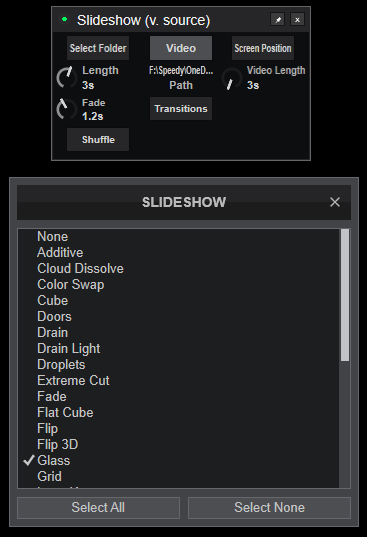Image resolution: width=367 pixels, height=537 pixels.
Task: Choose the Flip 3D transition
Action: (58, 444)
